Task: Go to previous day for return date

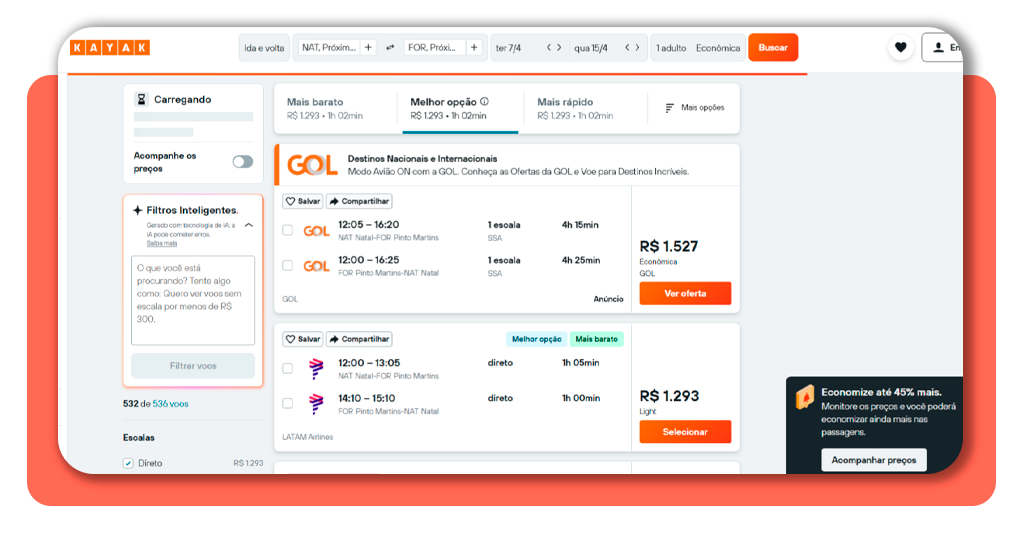Action: [x=627, y=48]
